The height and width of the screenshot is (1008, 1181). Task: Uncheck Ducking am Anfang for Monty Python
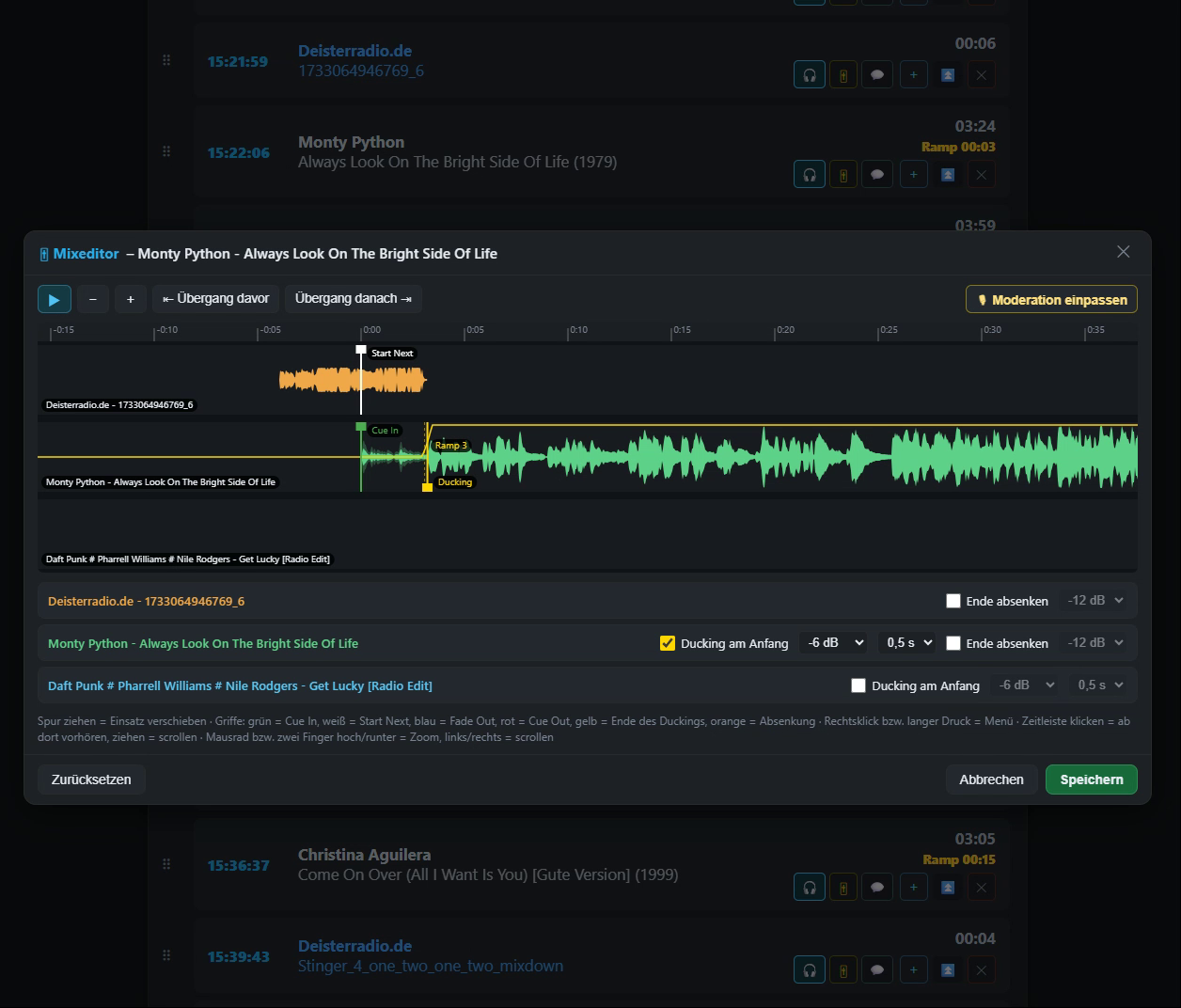(x=668, y=643)
